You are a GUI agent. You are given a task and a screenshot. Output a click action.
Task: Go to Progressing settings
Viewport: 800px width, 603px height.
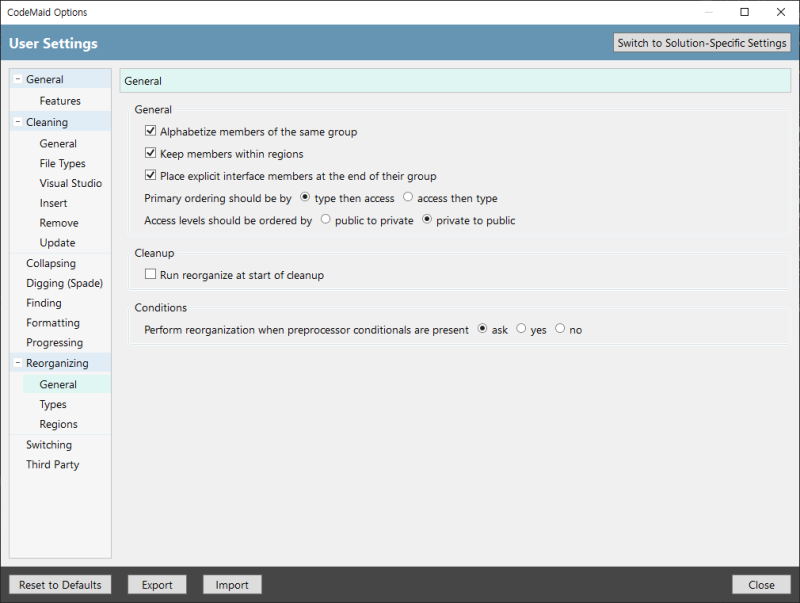(x=55, y=343)
